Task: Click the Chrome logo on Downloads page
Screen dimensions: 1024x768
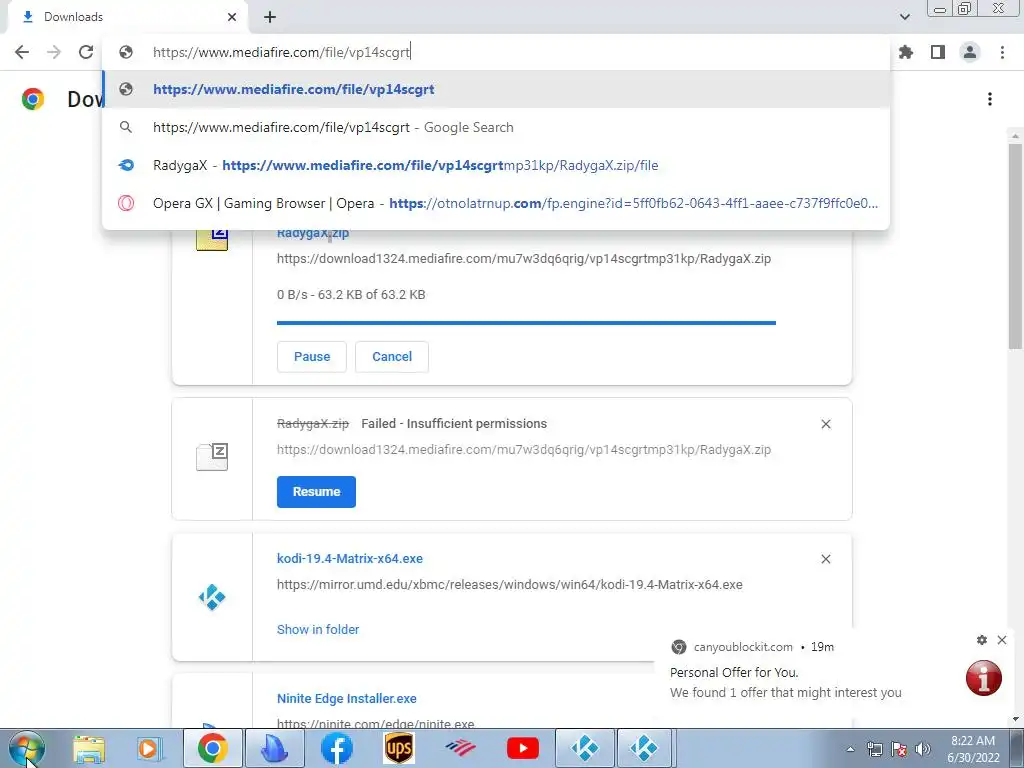Action: 33,99
